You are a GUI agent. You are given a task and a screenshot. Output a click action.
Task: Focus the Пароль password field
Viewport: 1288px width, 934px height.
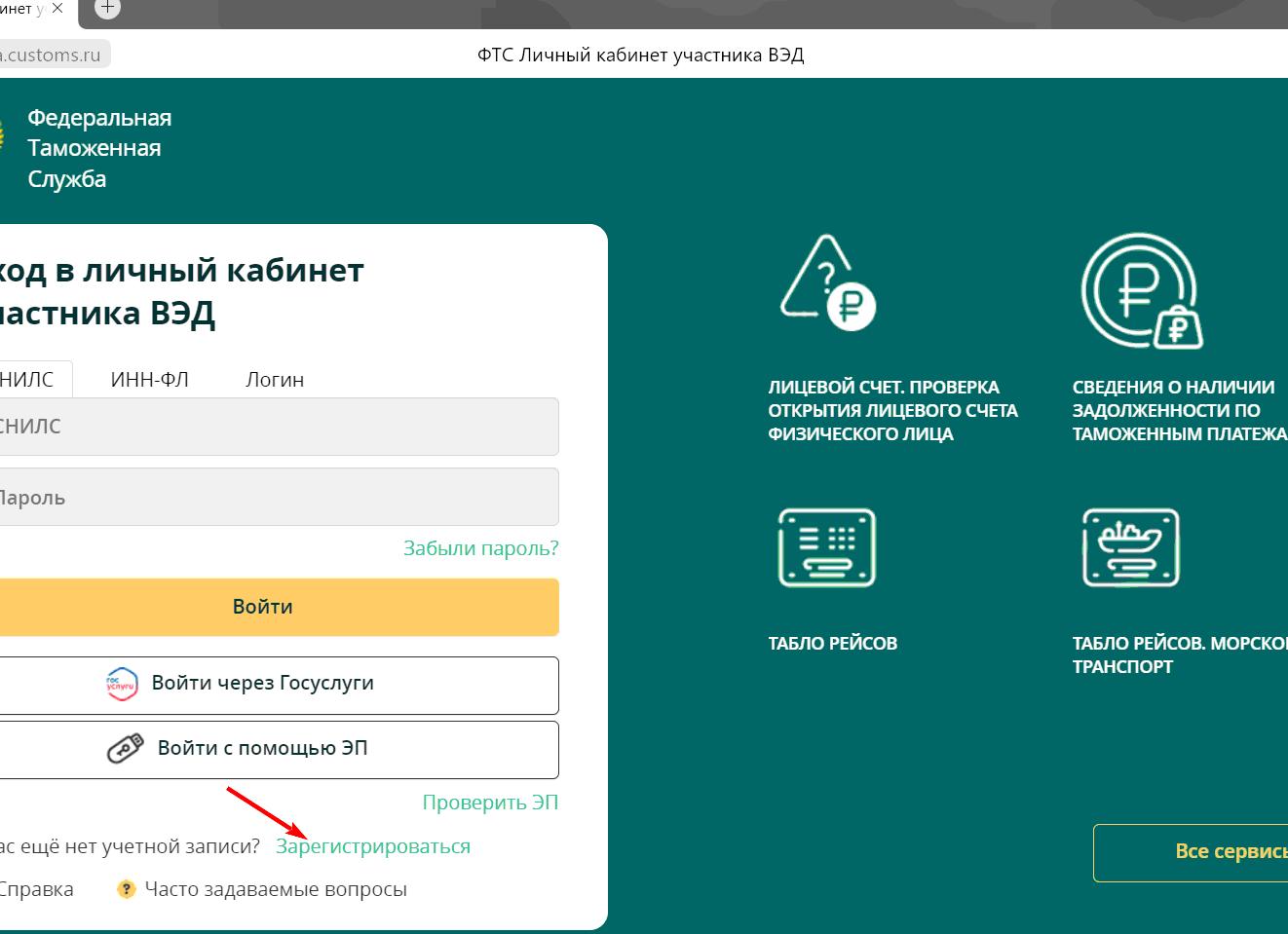279,497
